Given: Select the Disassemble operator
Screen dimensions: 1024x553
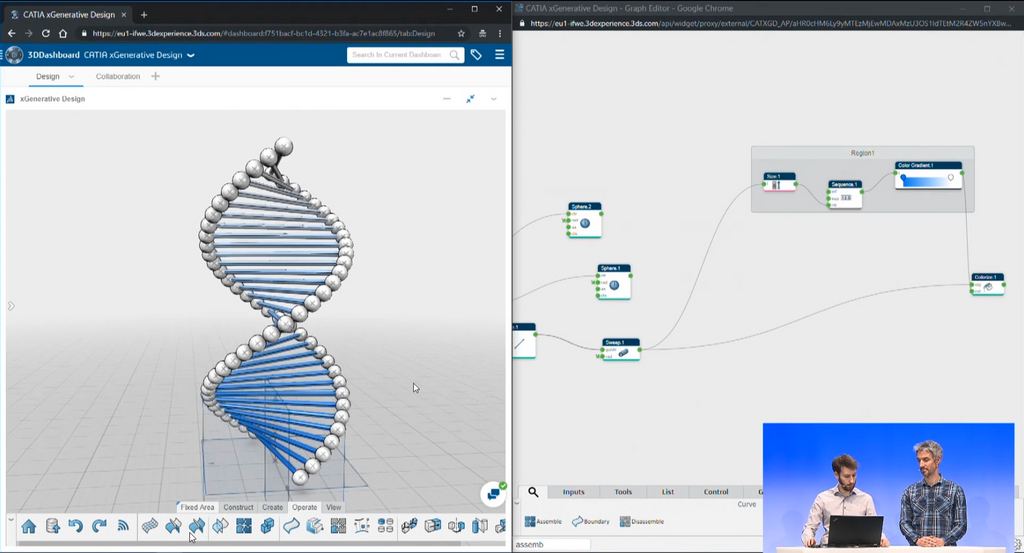Looking at the screenshot, I should point(625,521).
